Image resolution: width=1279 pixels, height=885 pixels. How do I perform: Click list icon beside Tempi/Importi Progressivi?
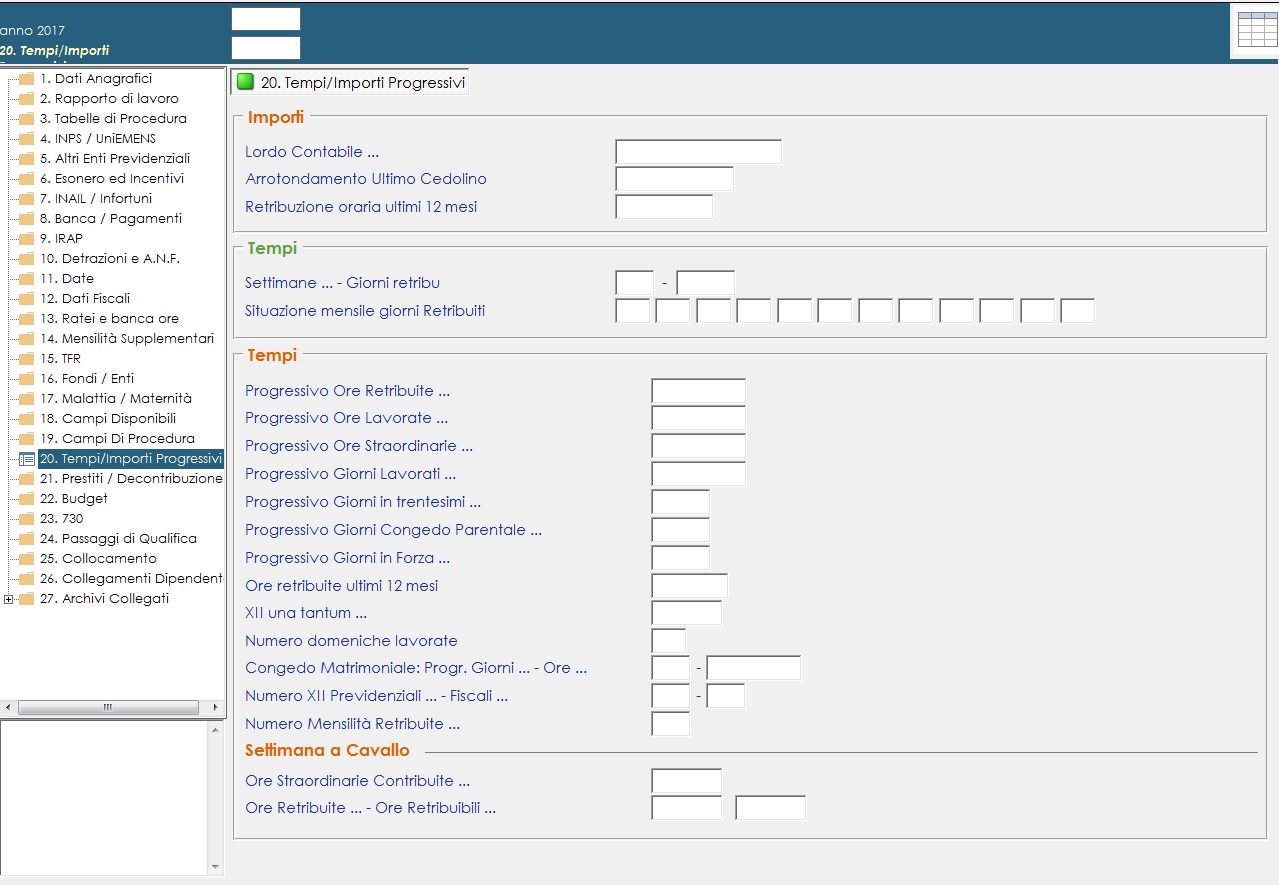click(x=27, y=459)
